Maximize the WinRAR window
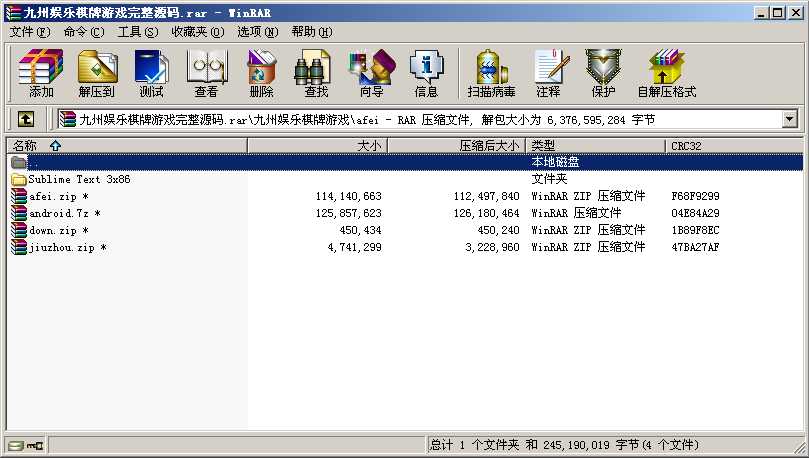Image resolution: width=809 pixels, height=458 pixels. tap(778, 13)
